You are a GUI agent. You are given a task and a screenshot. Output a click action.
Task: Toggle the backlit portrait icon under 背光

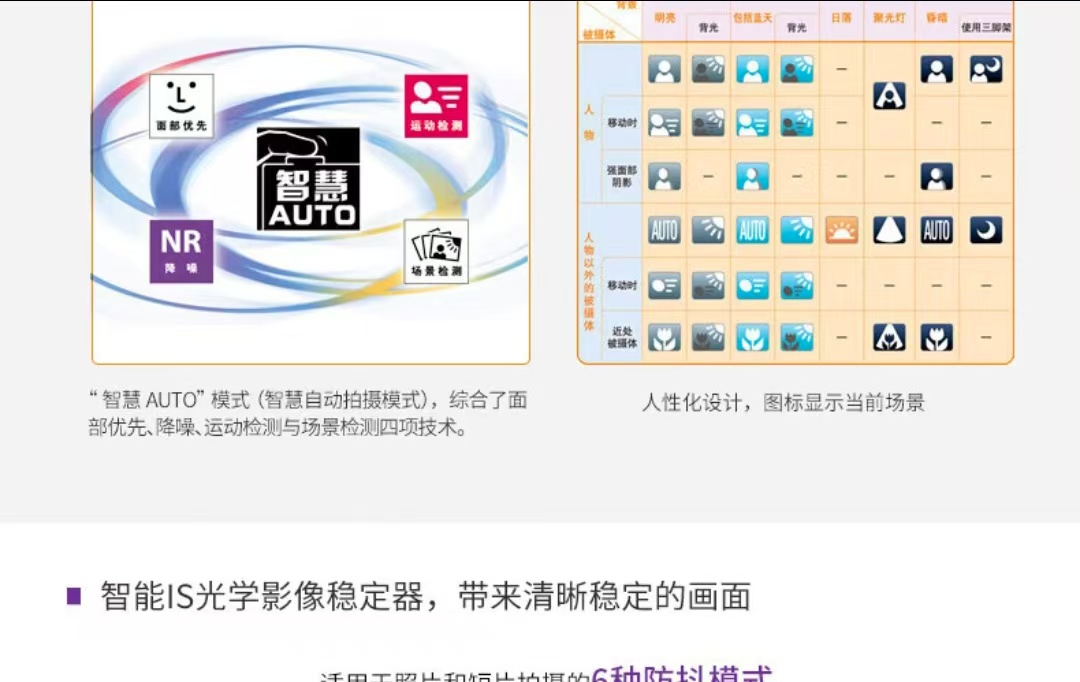[707, 69]
